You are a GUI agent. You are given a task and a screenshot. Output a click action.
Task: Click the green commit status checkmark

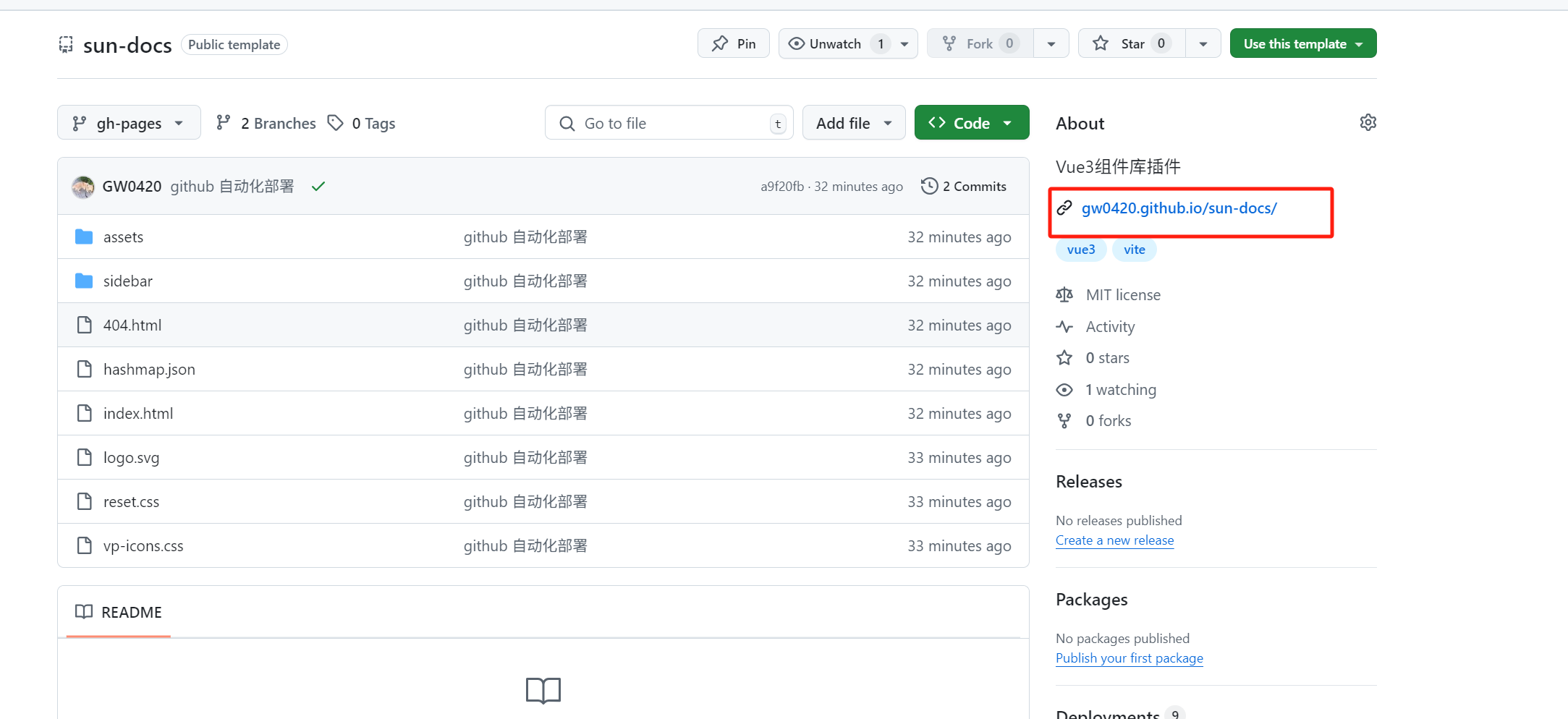(x=318, y=187)
